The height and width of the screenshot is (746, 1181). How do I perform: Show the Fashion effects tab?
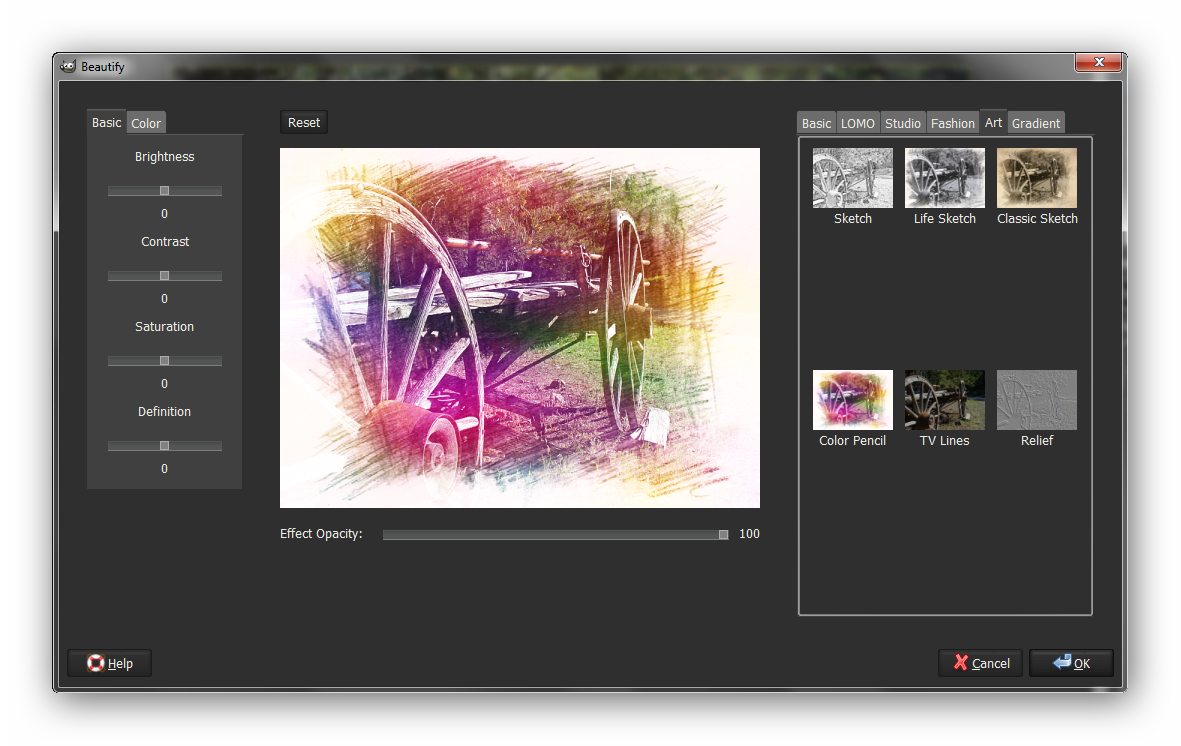pos(953,123)
